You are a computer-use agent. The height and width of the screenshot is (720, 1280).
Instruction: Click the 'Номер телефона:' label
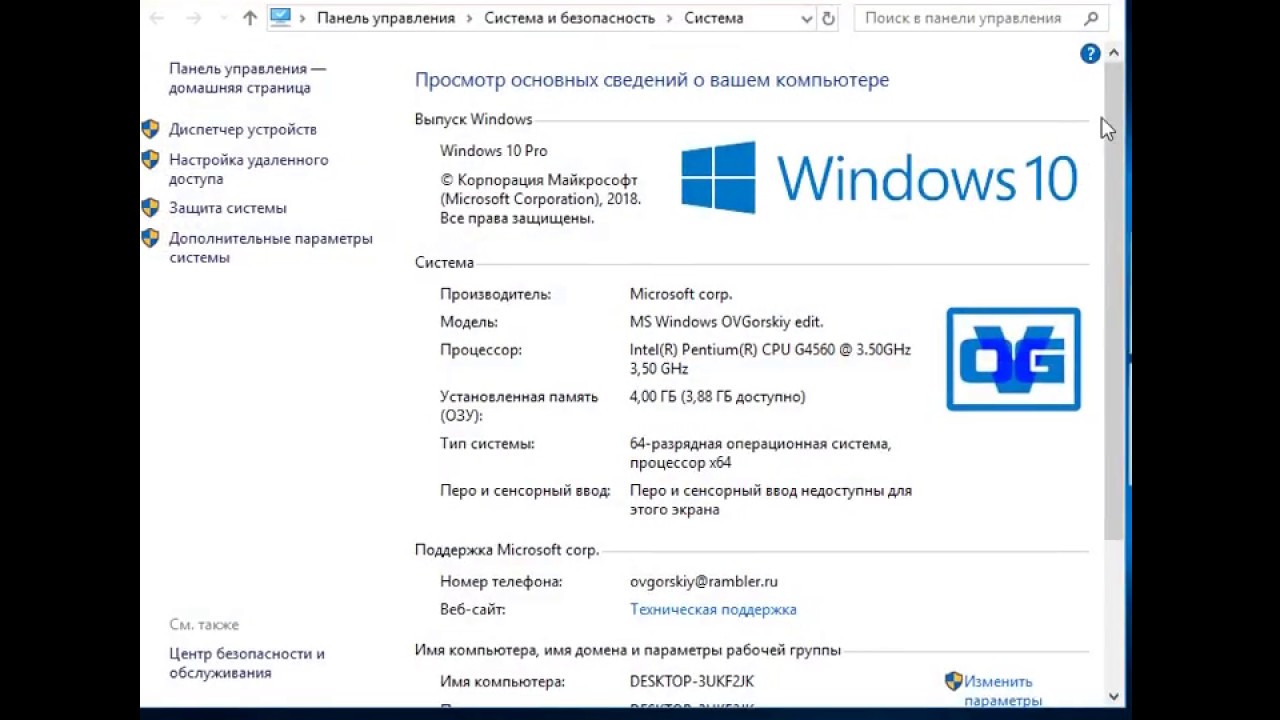point(501,581)
